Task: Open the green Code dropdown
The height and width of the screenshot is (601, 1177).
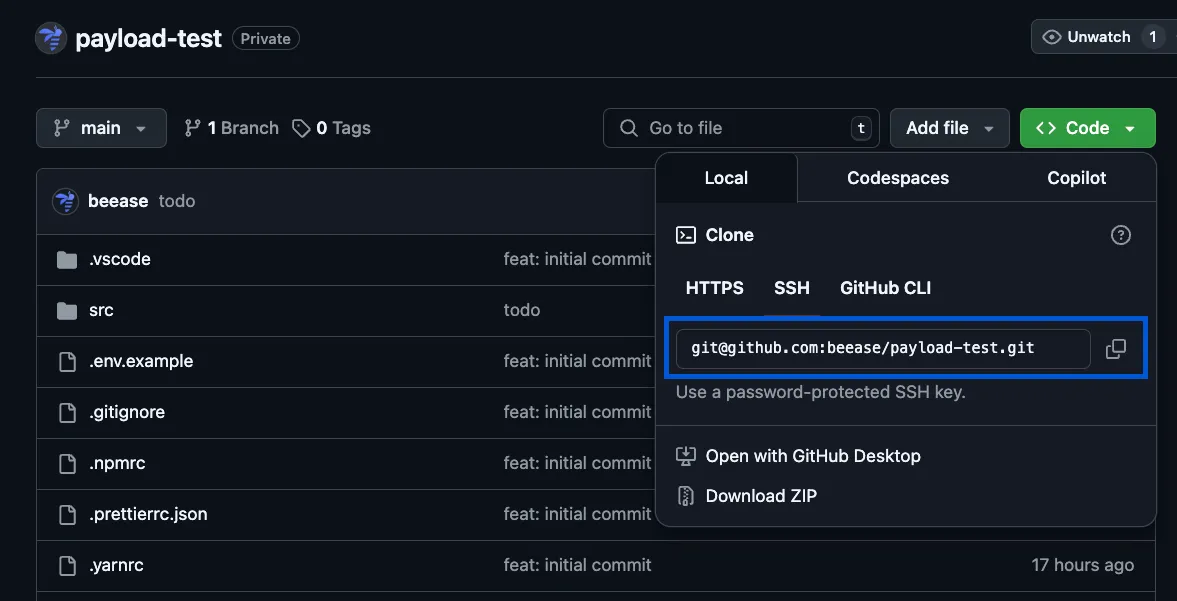Action: click(1087, 127)
